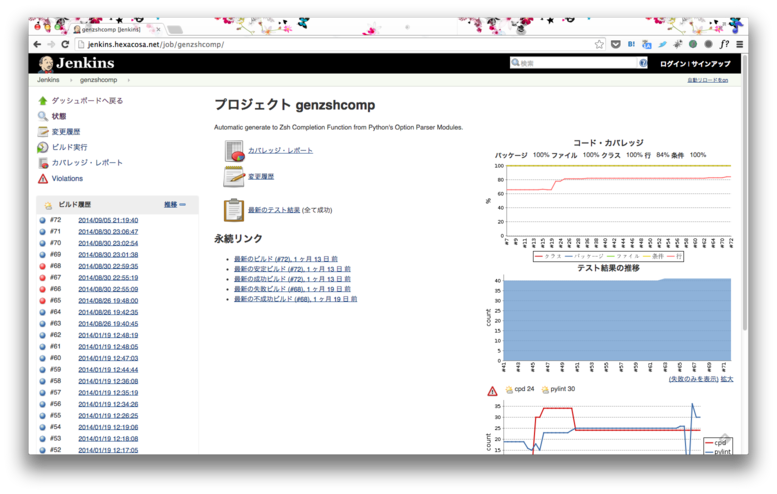Viewport: 777px width, 494px height.
Task: Click the build history weather icon
Action: tap(48, 205)
